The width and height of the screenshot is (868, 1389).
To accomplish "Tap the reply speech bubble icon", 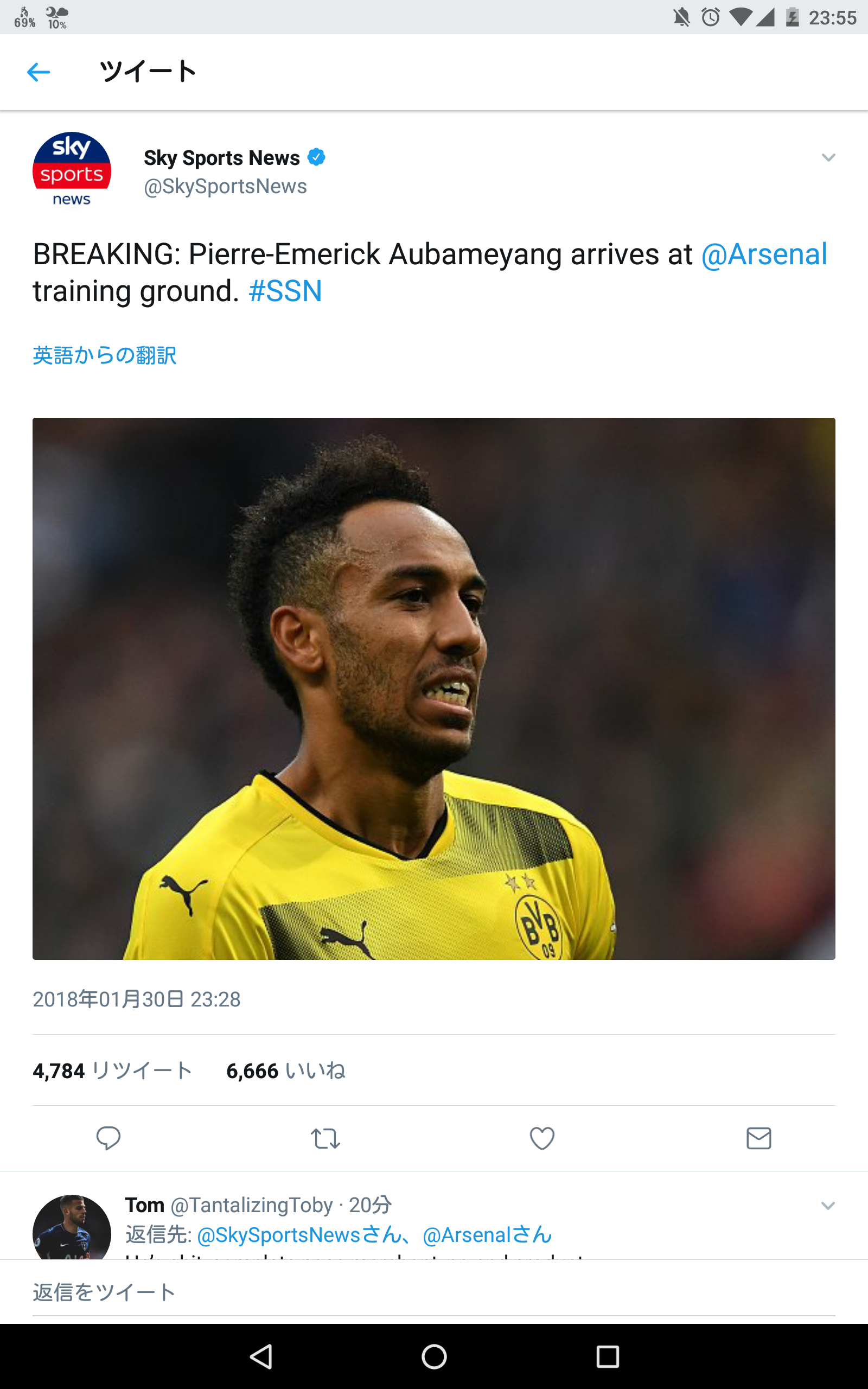I will pyautogui.click(x=108, y=1138).
